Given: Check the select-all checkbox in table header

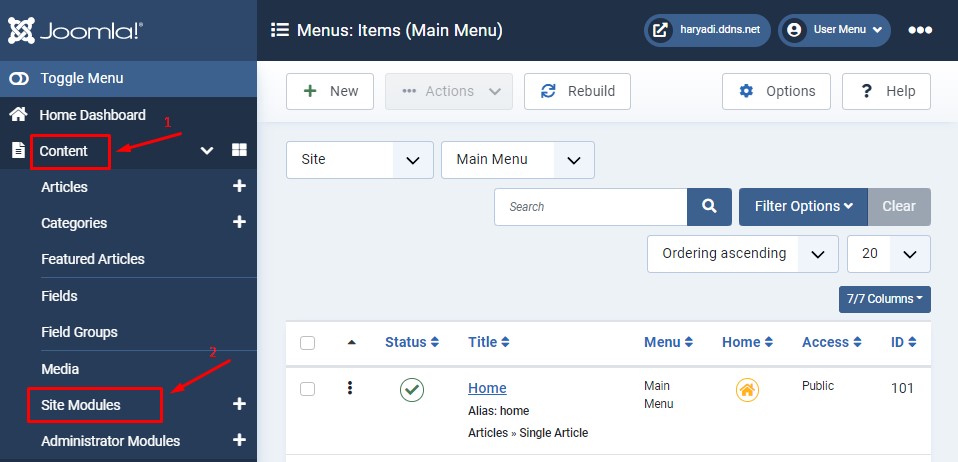Looking at the screenshot, I should click(x=308, y=343).
